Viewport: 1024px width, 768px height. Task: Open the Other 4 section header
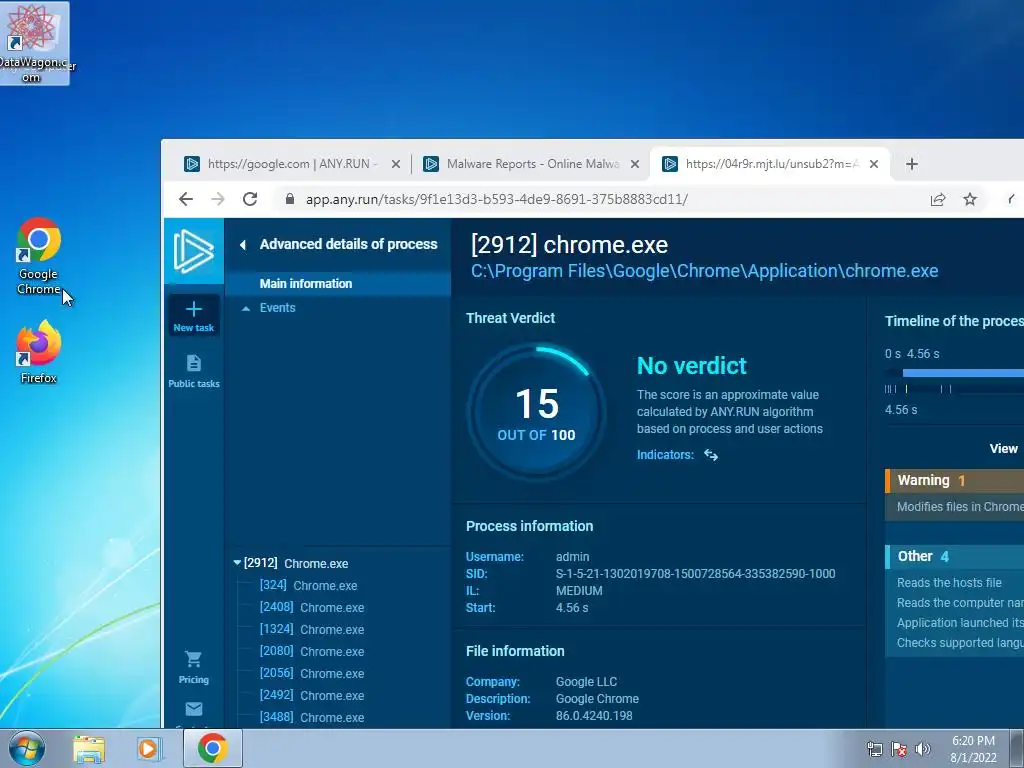coord(954,556)
